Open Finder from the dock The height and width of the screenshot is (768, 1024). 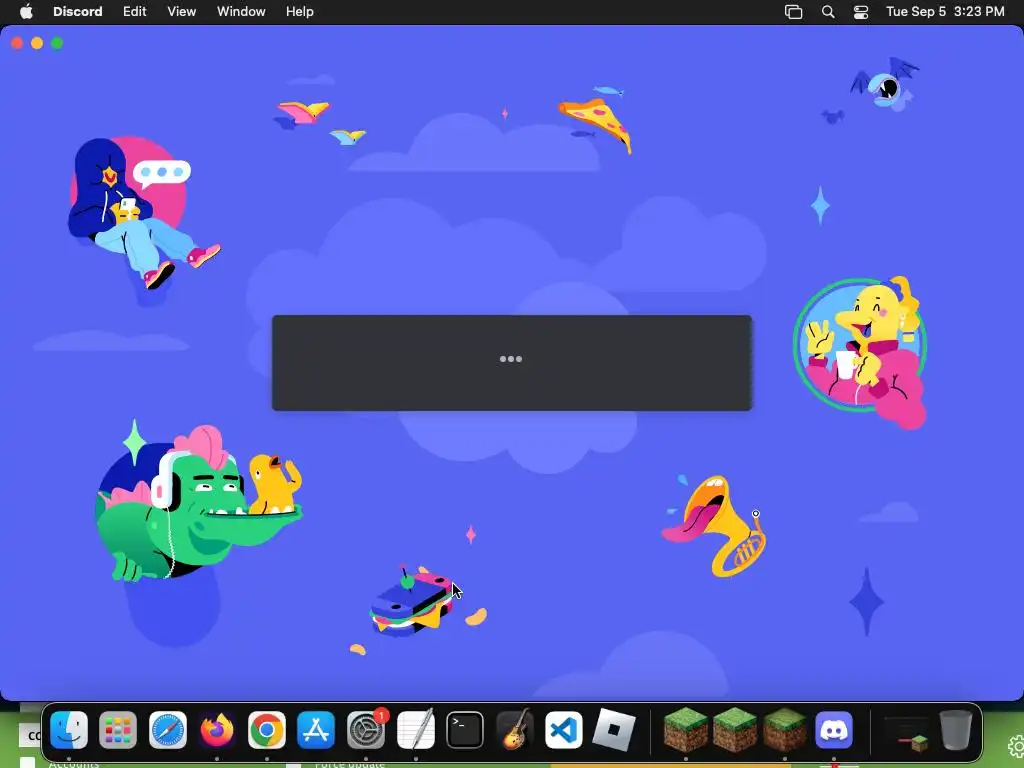69,729
